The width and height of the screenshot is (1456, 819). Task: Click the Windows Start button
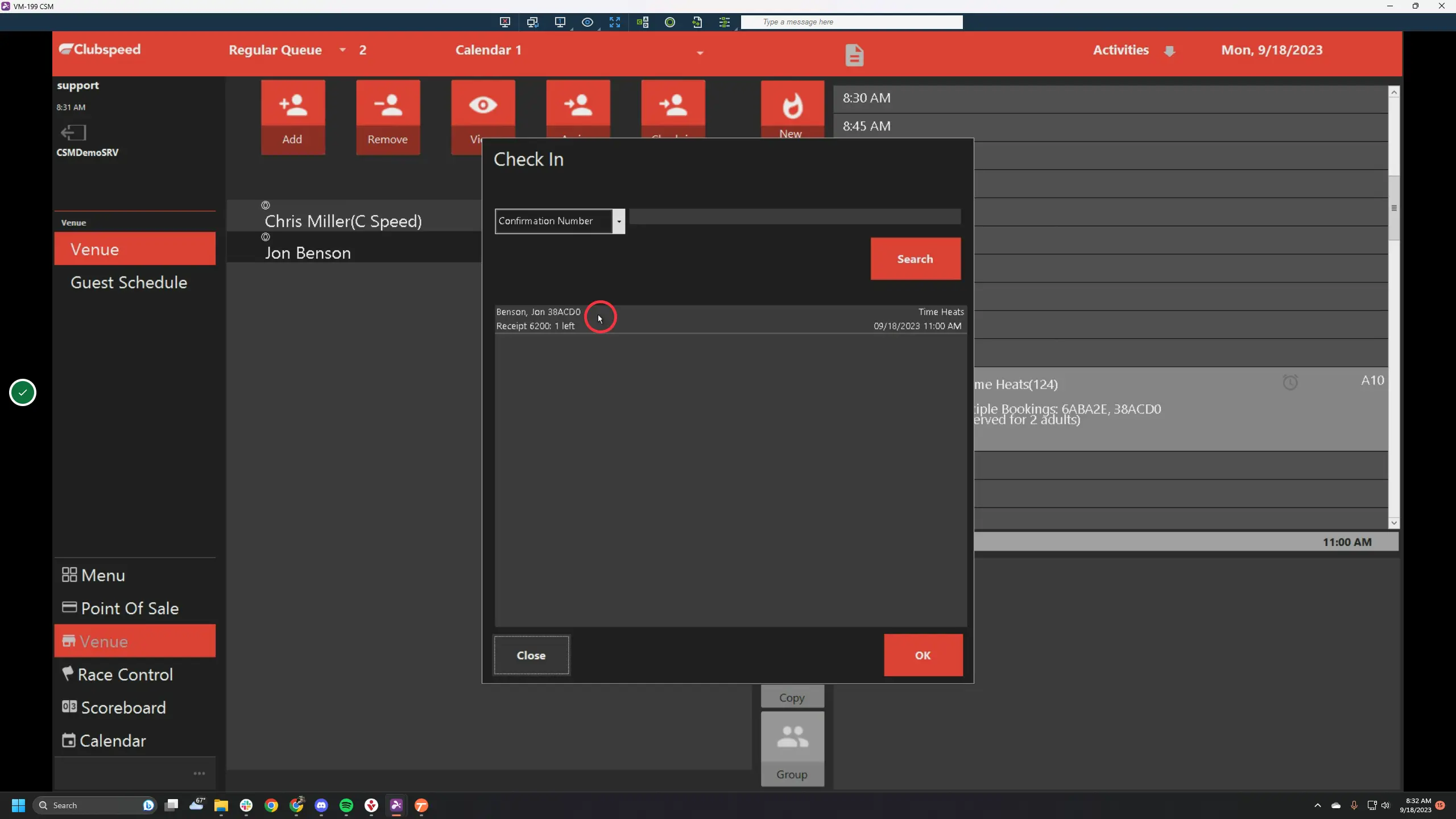(x=18, y=805)
